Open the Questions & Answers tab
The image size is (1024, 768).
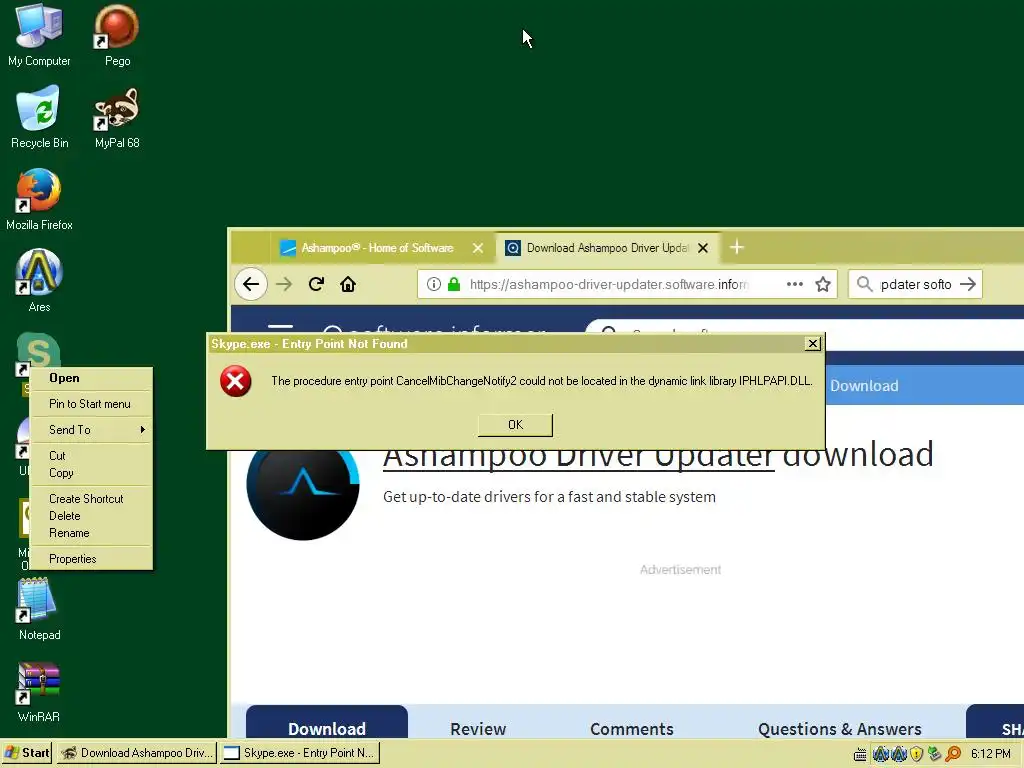tap(839, 729)
